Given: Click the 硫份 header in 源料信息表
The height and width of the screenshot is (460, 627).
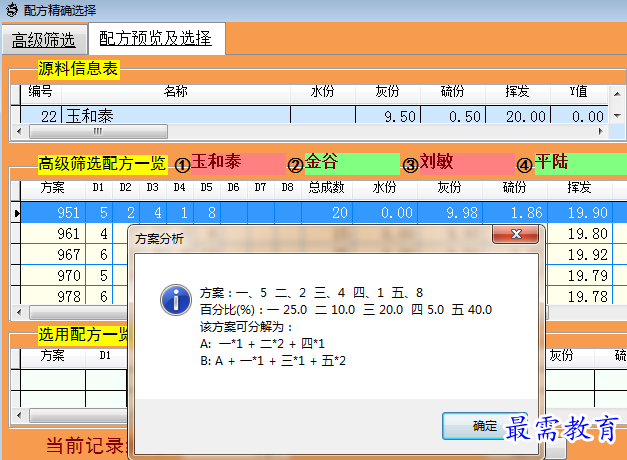Looking at the screenshot, I should point(453,92).
